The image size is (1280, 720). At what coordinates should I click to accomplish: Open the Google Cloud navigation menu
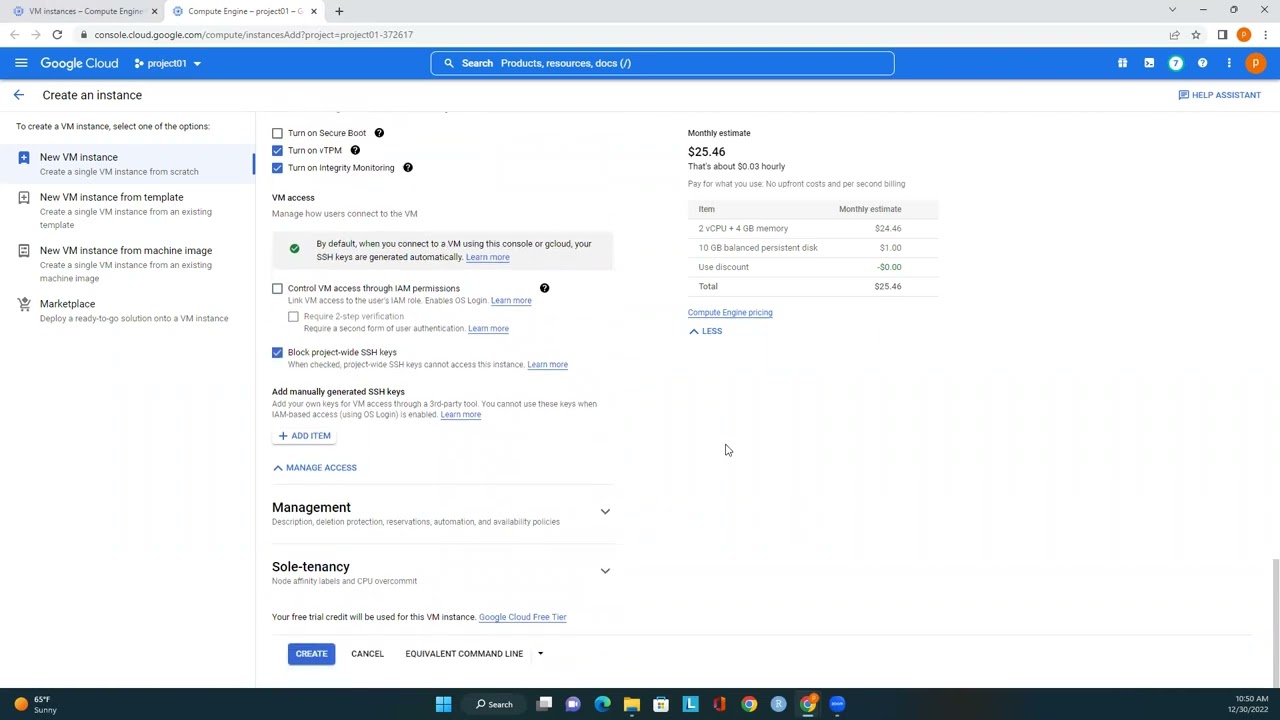21,63
